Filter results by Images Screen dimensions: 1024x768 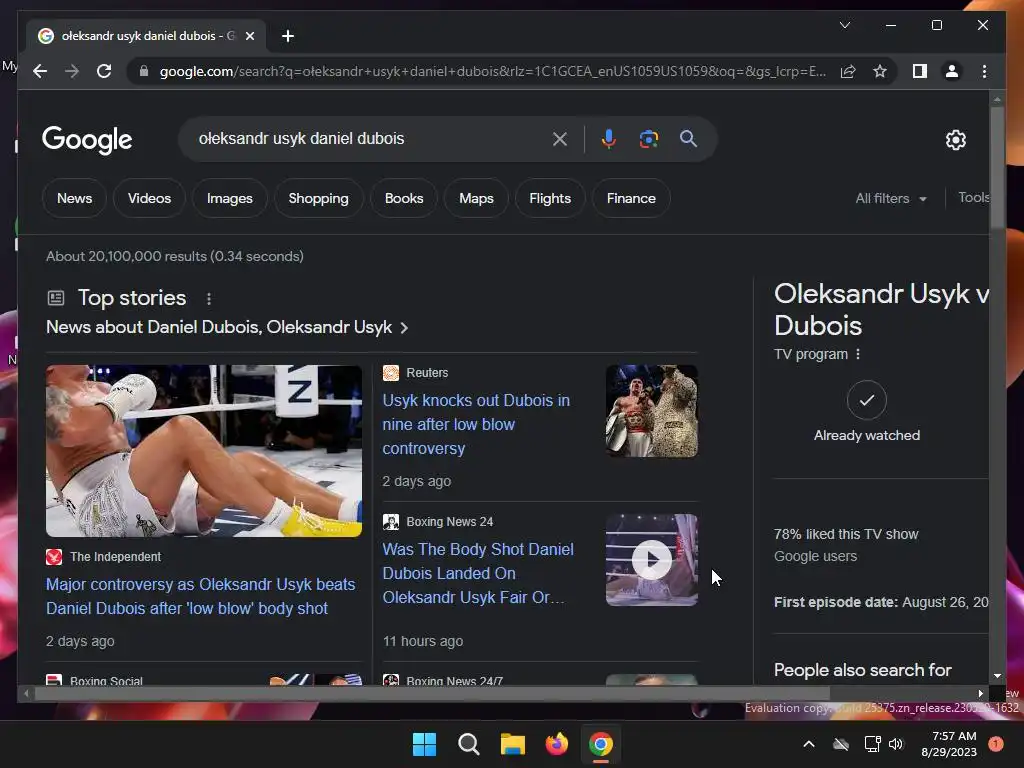230,199
